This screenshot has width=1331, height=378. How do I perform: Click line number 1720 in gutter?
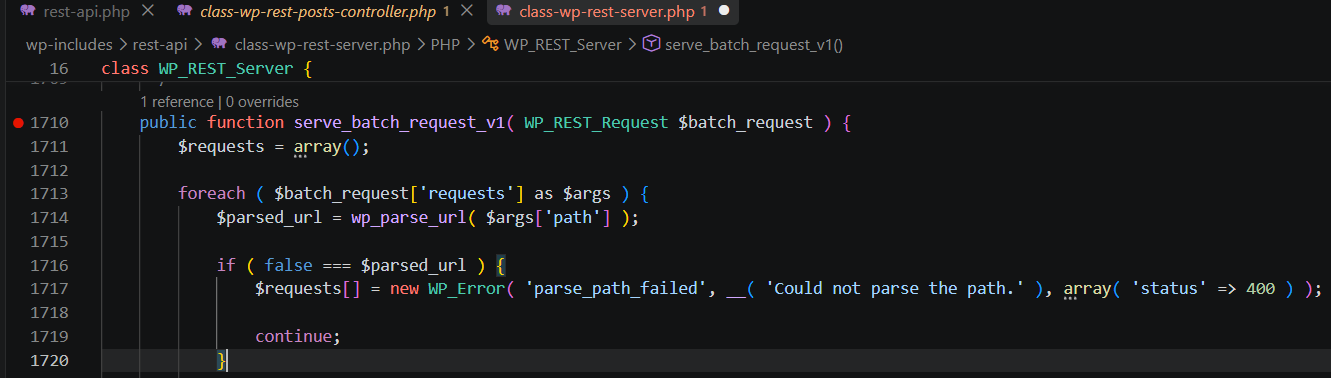pos(49,360)
